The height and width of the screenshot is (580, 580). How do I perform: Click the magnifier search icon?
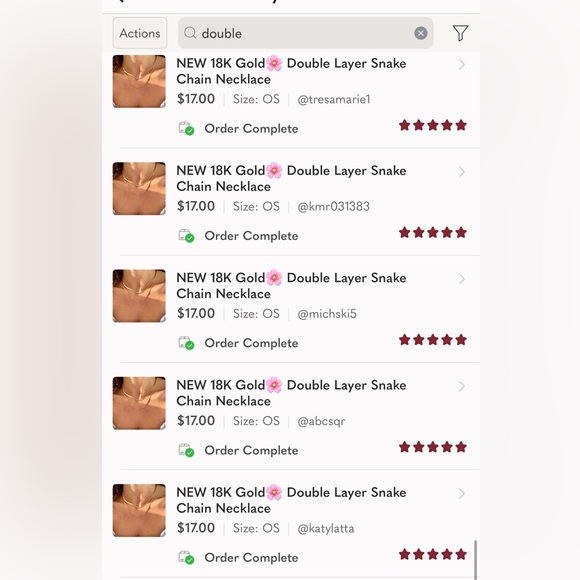tap(190, 33)
